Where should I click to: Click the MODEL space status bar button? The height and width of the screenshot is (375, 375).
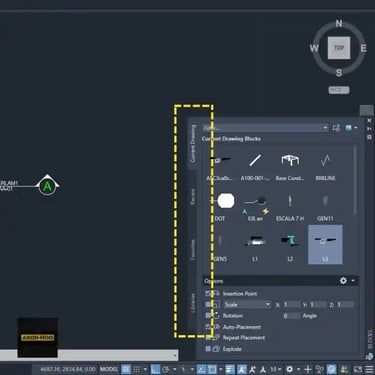109,369
